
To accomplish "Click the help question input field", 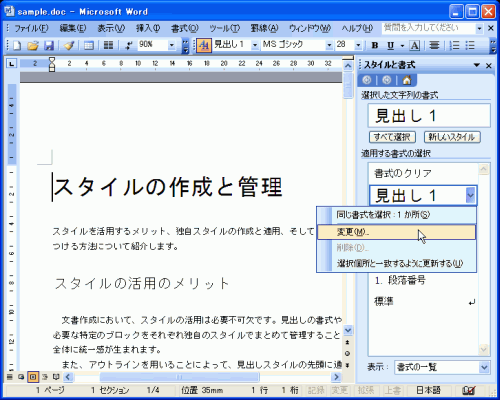I will click(x=429, y=28).
